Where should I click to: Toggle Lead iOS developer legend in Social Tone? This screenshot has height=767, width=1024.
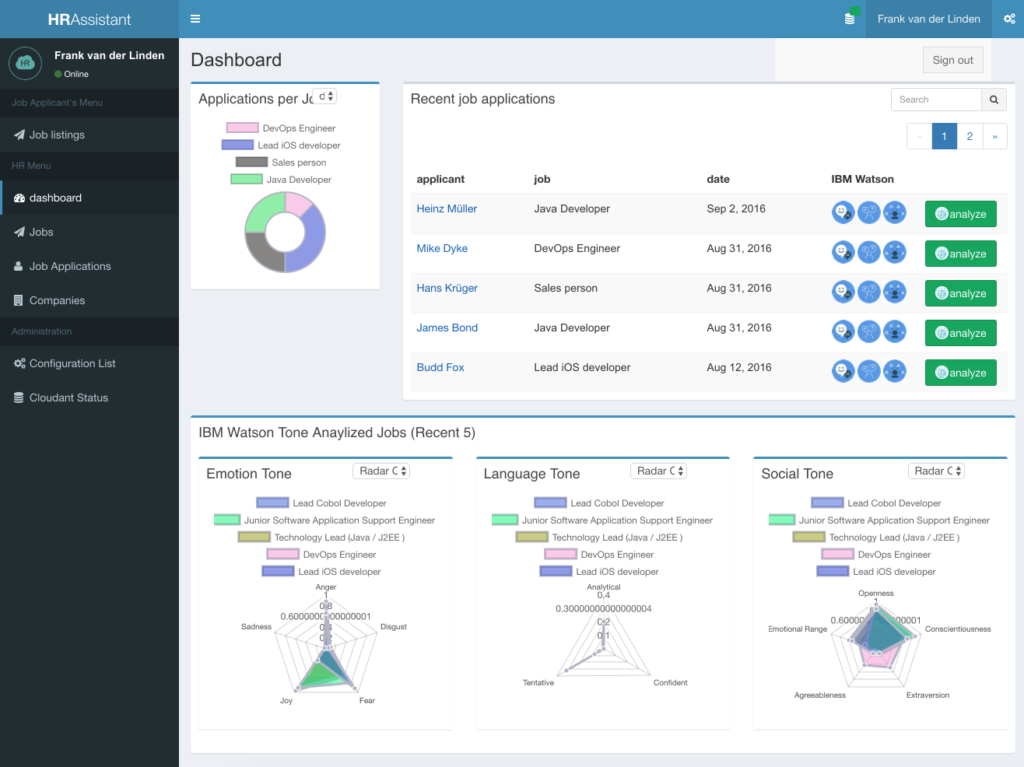coord(876,571)
